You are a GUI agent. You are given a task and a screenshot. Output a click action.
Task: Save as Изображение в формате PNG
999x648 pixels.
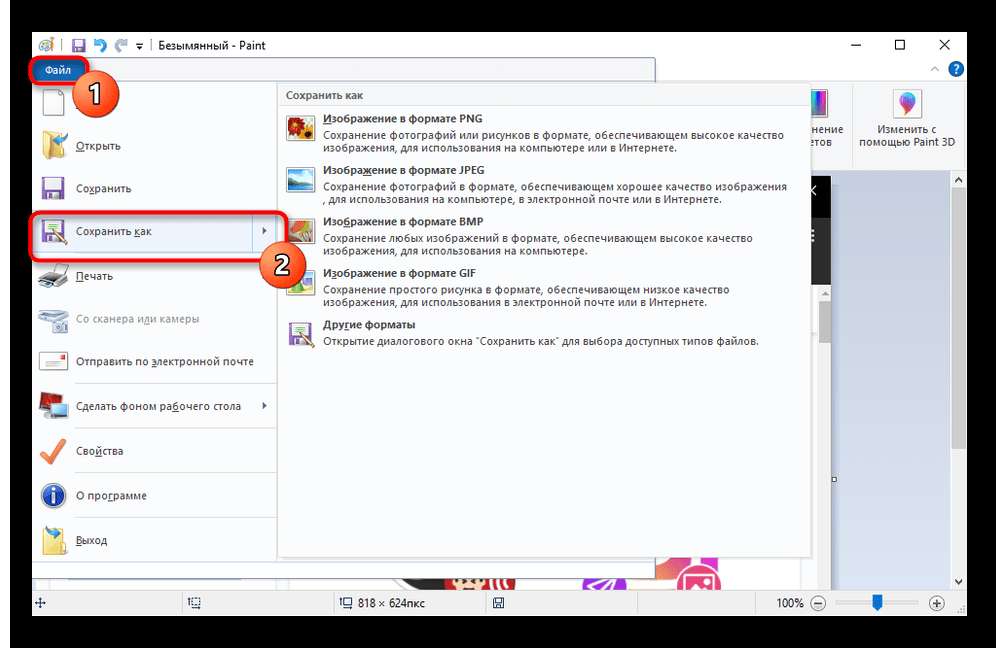coord(545,133)
